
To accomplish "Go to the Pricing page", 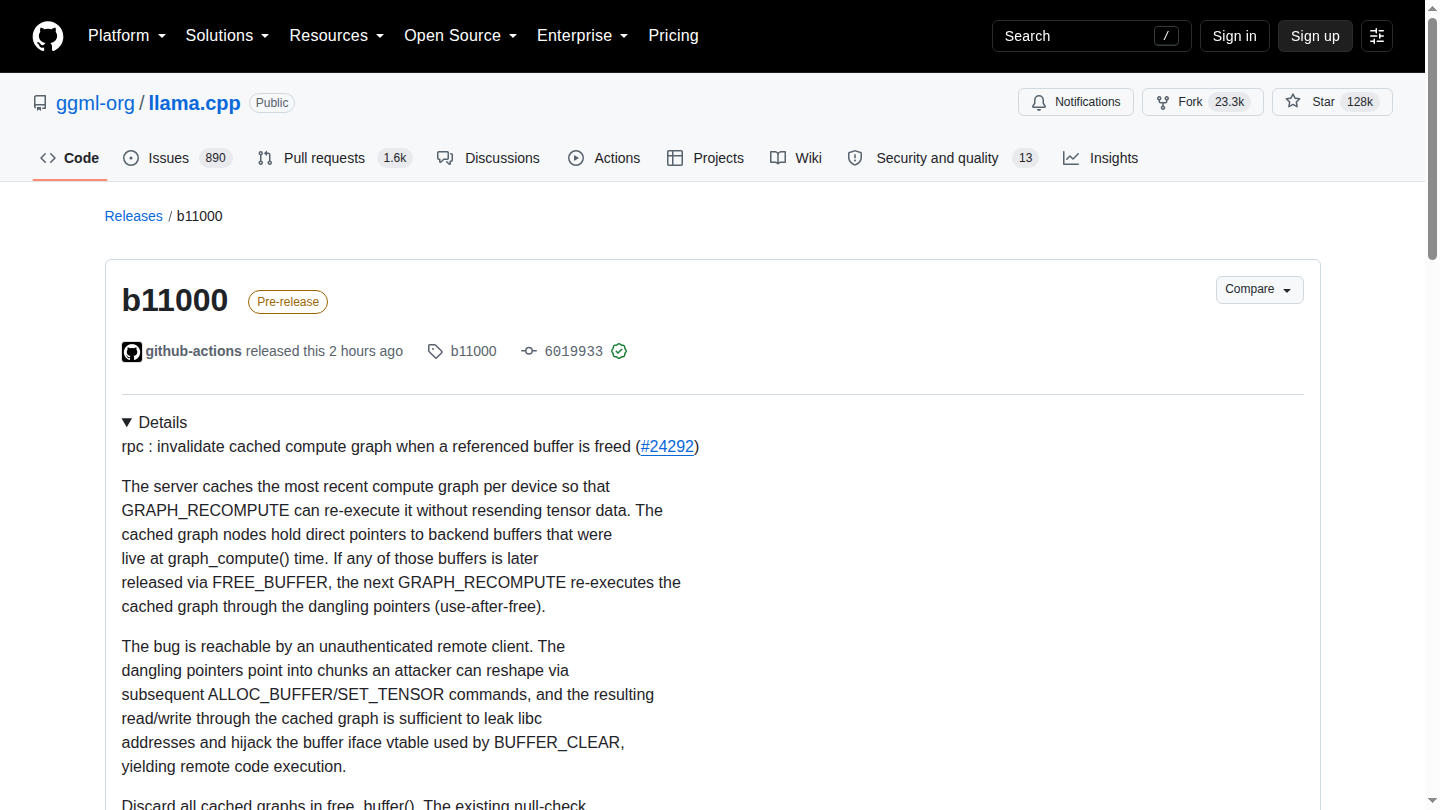I will (673, 36).
